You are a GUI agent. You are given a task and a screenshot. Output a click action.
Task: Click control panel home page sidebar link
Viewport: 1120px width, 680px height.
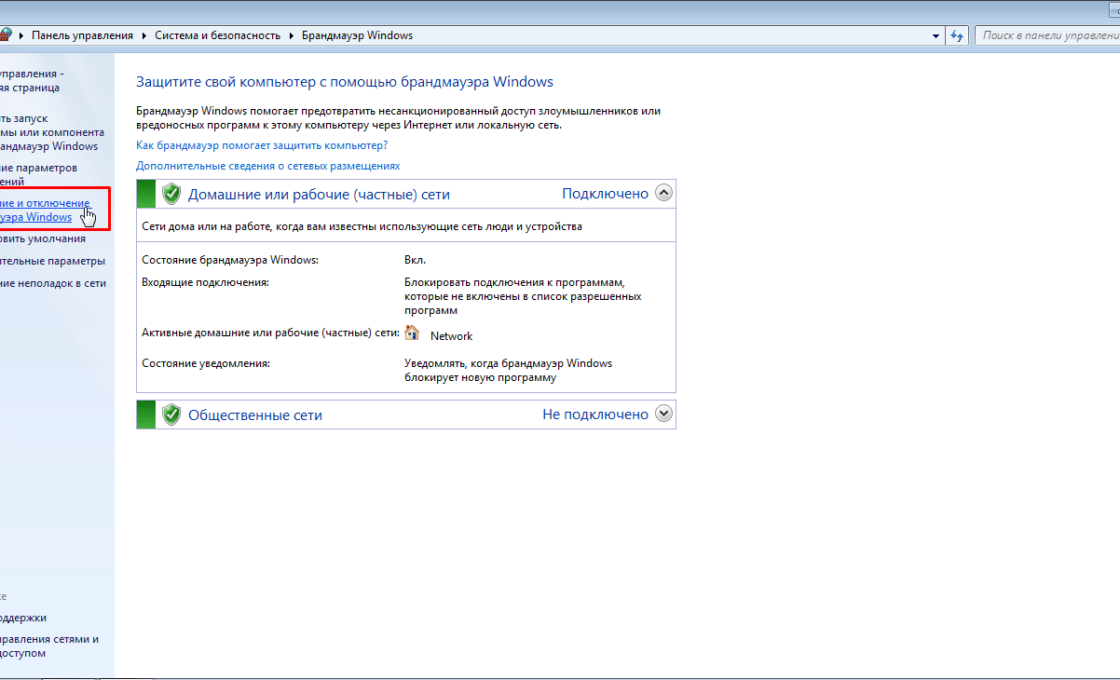31,81
